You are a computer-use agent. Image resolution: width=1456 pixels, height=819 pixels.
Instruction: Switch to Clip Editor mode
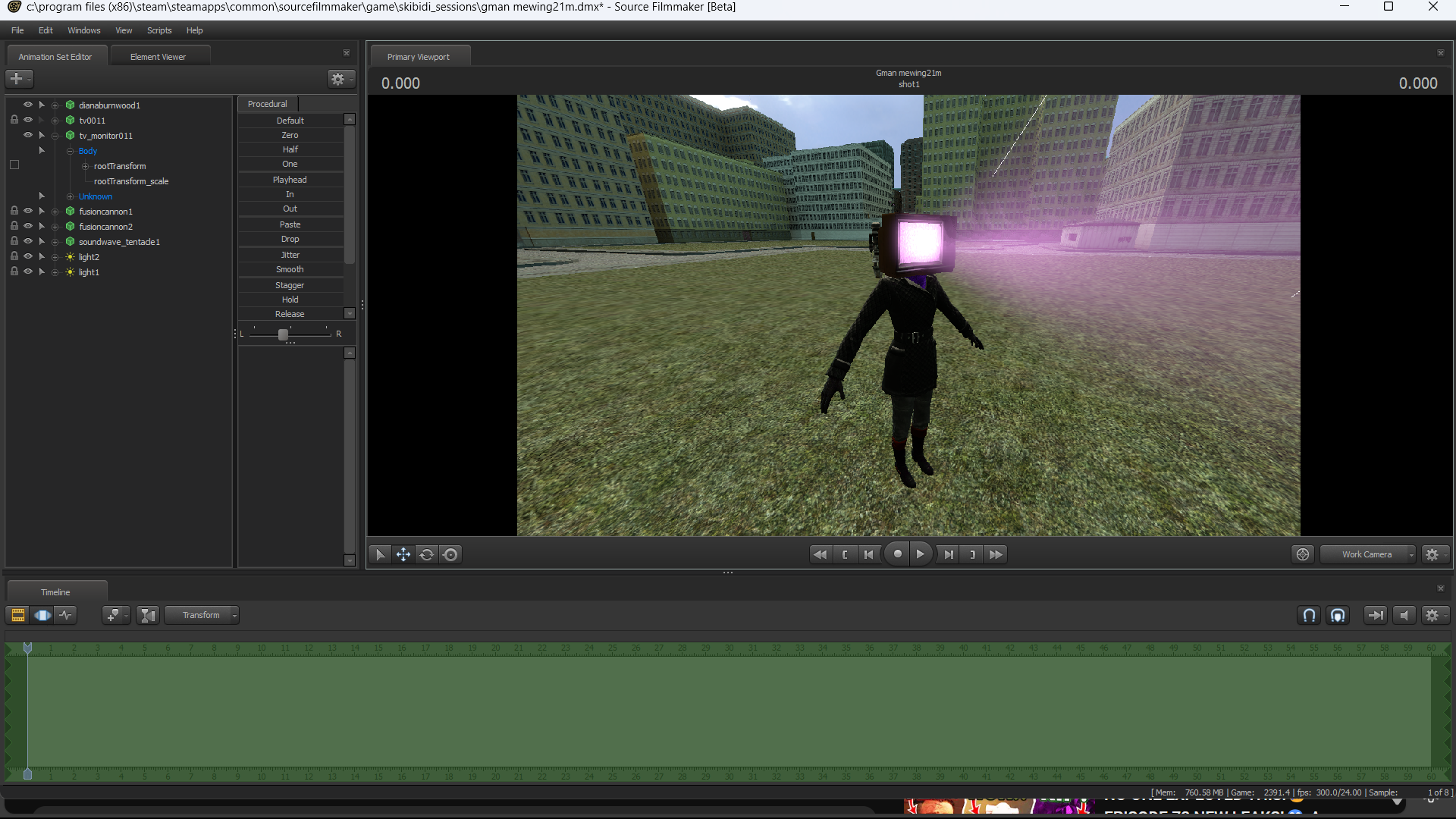click(x=18, y=615)
